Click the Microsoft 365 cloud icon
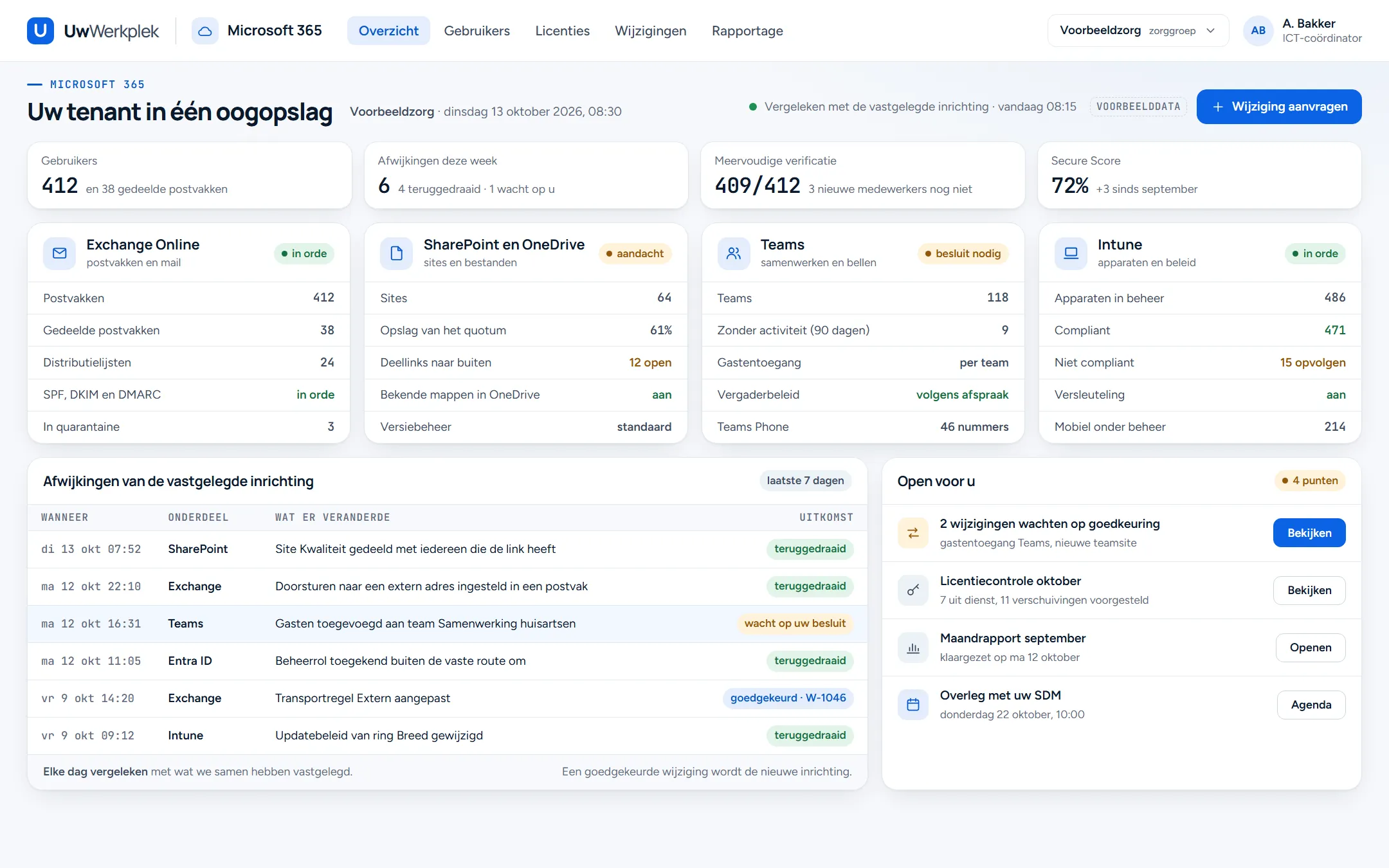 click(204, 31)
